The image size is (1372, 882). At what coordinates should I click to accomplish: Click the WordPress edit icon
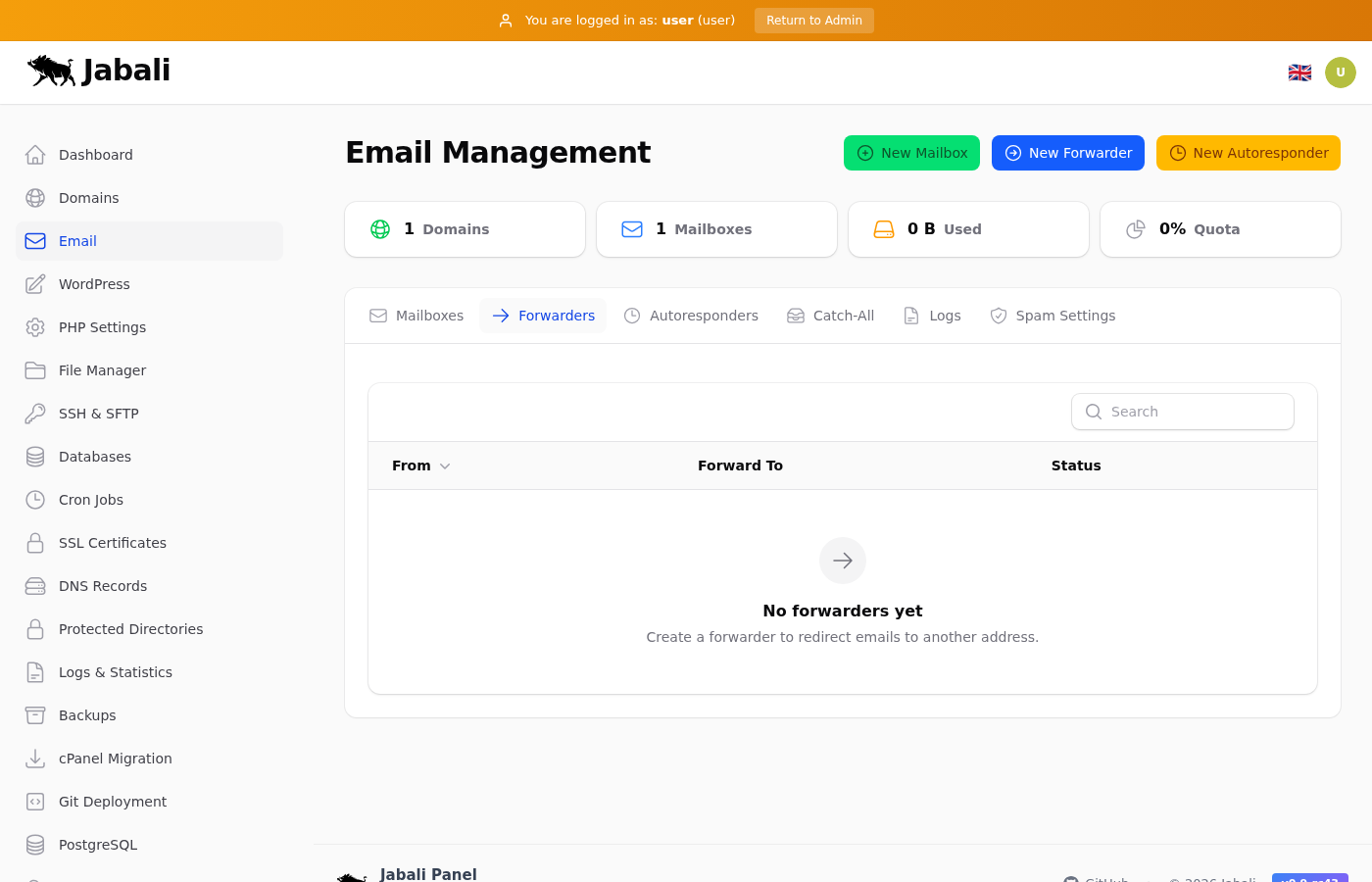pyautogui.click(x=35, y=284)
